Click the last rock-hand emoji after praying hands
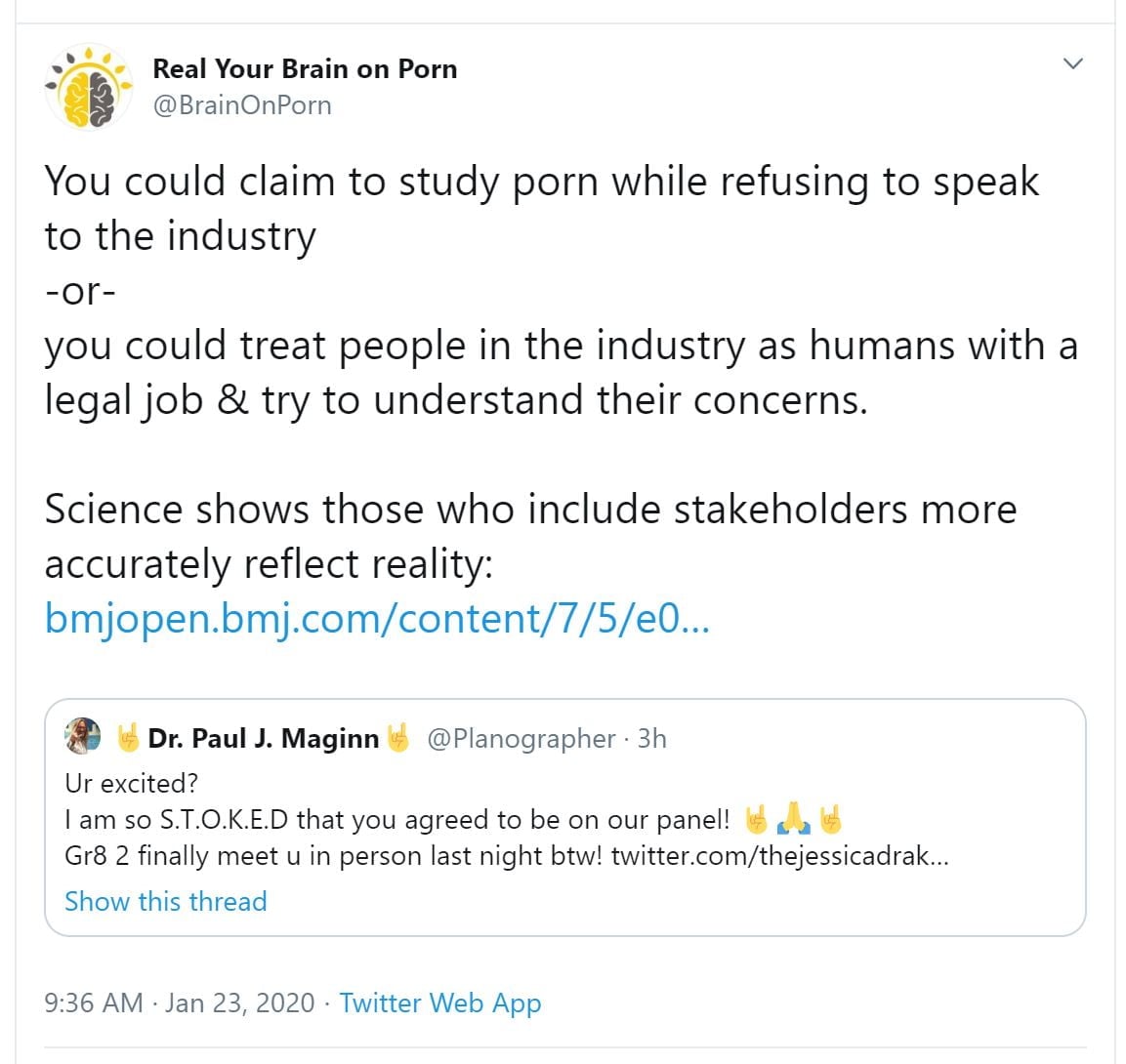Viewport: 1126px width, 1064px height. tap(830, 818)
